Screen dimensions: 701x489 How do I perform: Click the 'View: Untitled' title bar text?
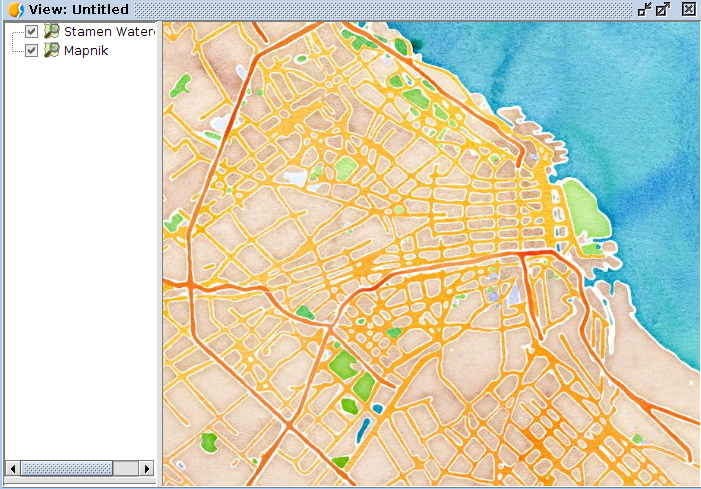coord(78,9)
